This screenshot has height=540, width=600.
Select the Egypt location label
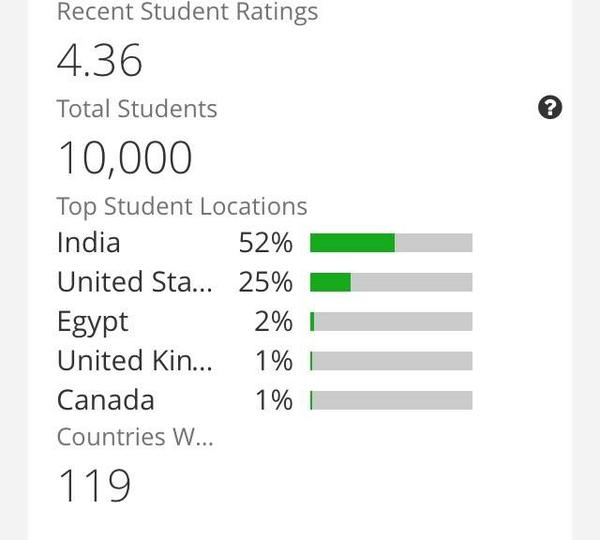[93, 323]
